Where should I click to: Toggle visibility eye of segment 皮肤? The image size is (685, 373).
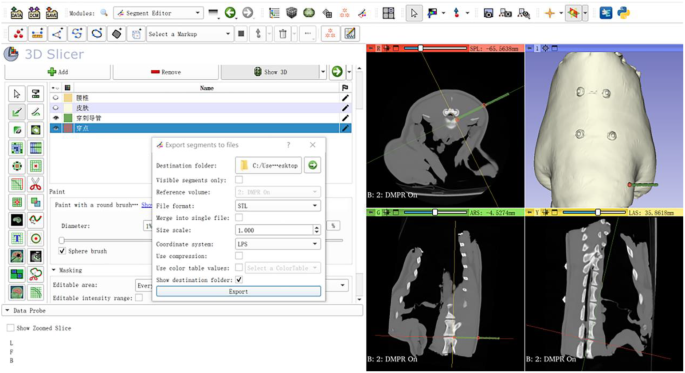(55, 108)
